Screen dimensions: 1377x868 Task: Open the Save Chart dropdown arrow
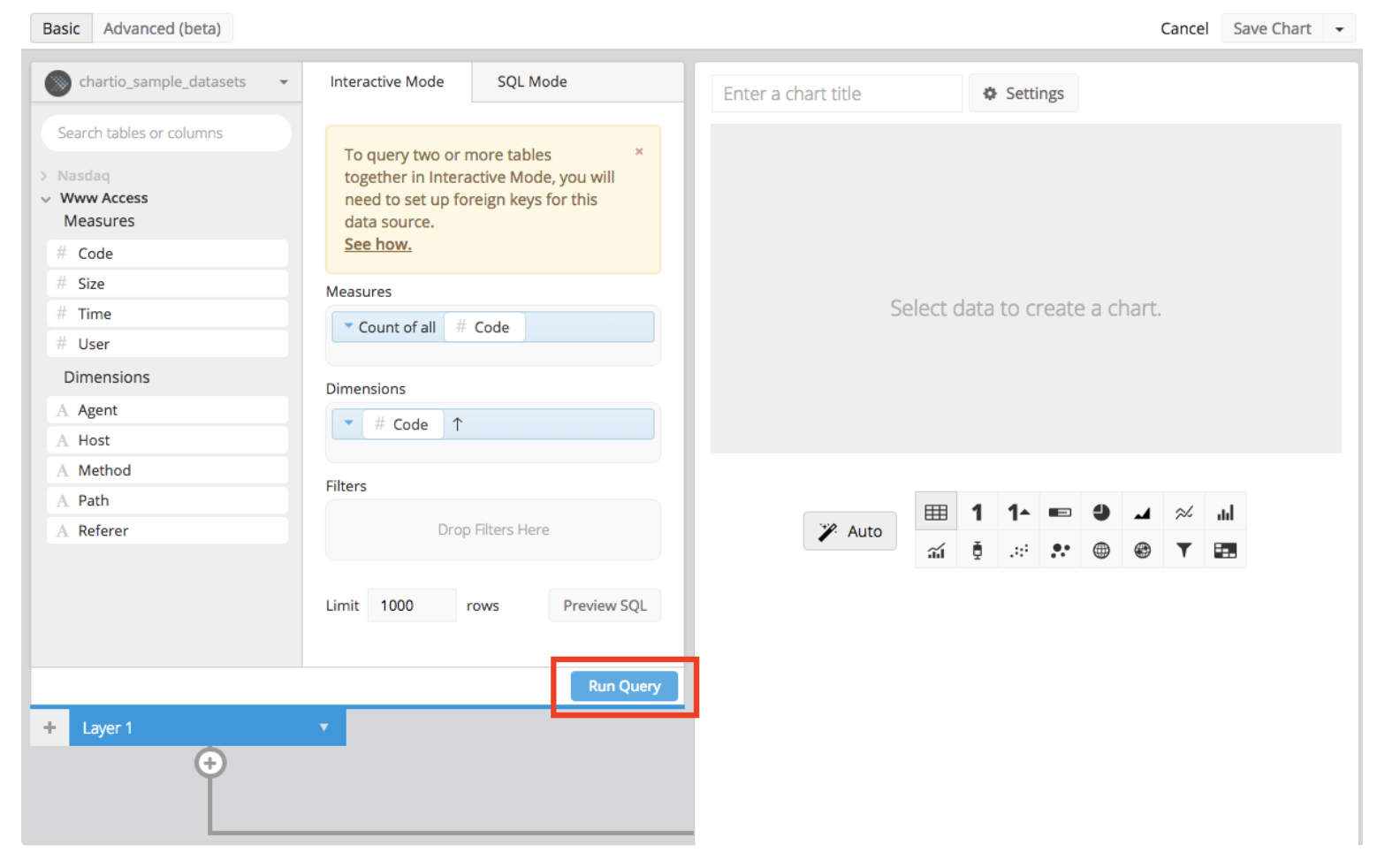tap(1339, 29)
